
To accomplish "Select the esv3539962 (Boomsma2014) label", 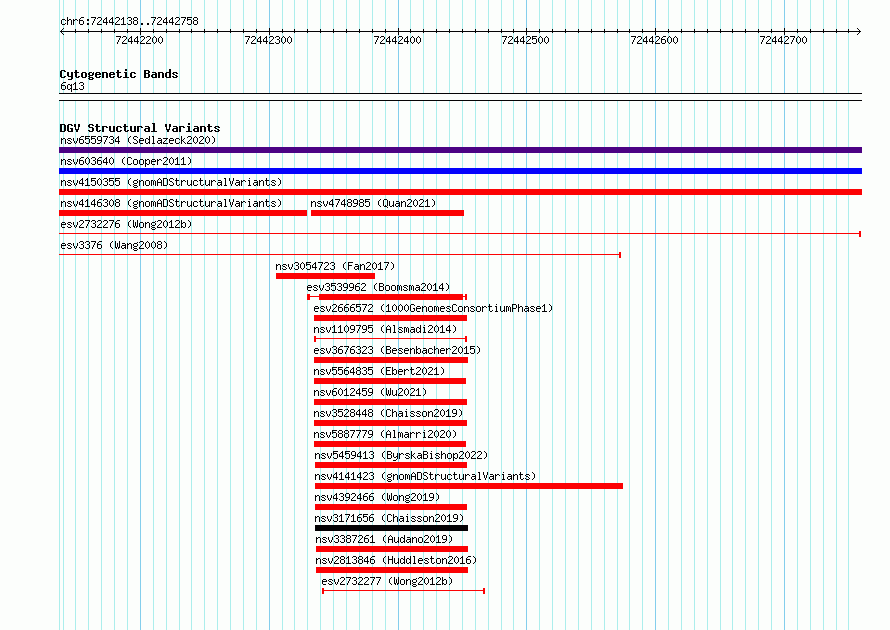I will coord(378,287).
